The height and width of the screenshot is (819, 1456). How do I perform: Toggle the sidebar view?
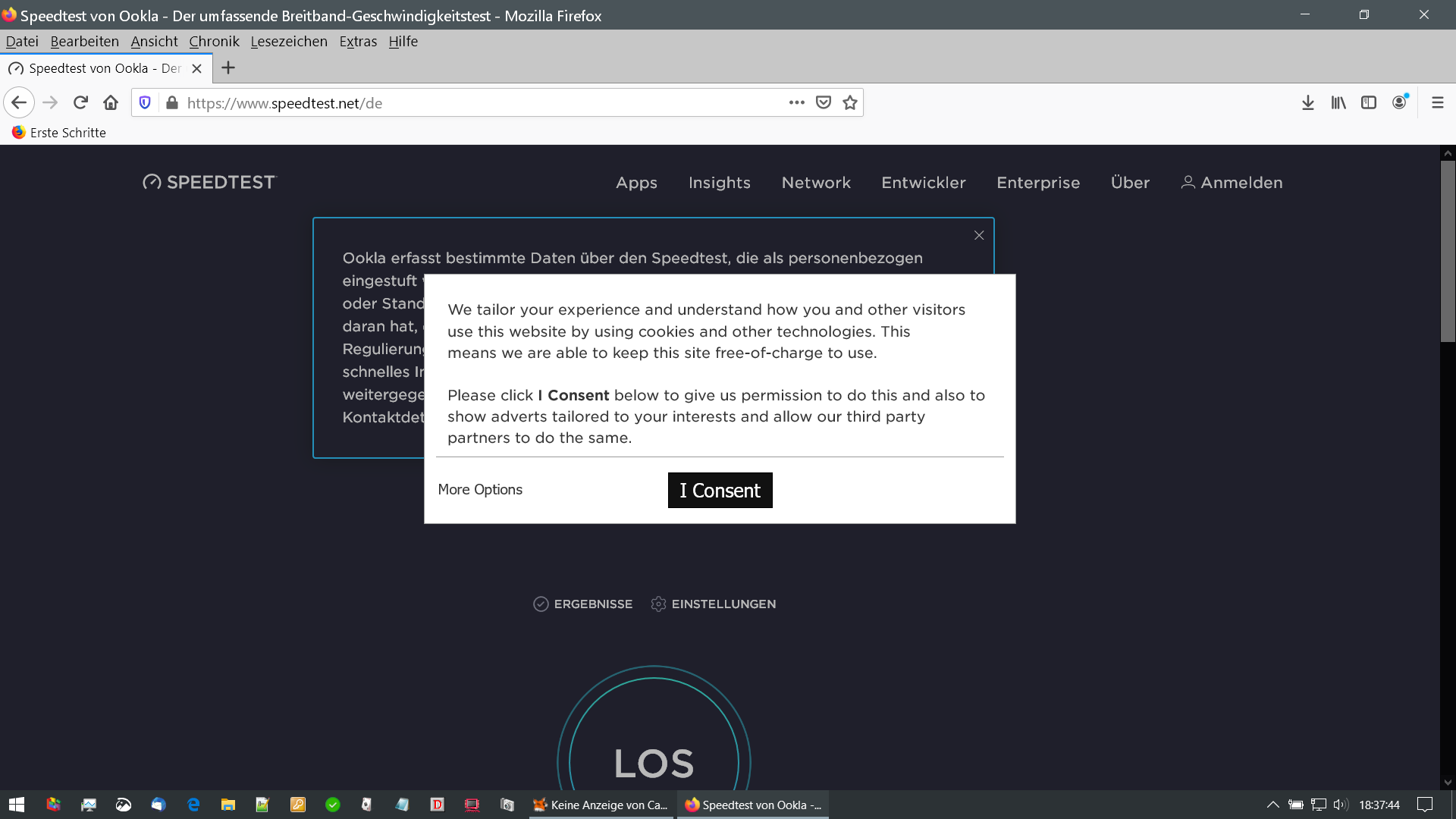pyautogui.click(x=1369, y=102)
